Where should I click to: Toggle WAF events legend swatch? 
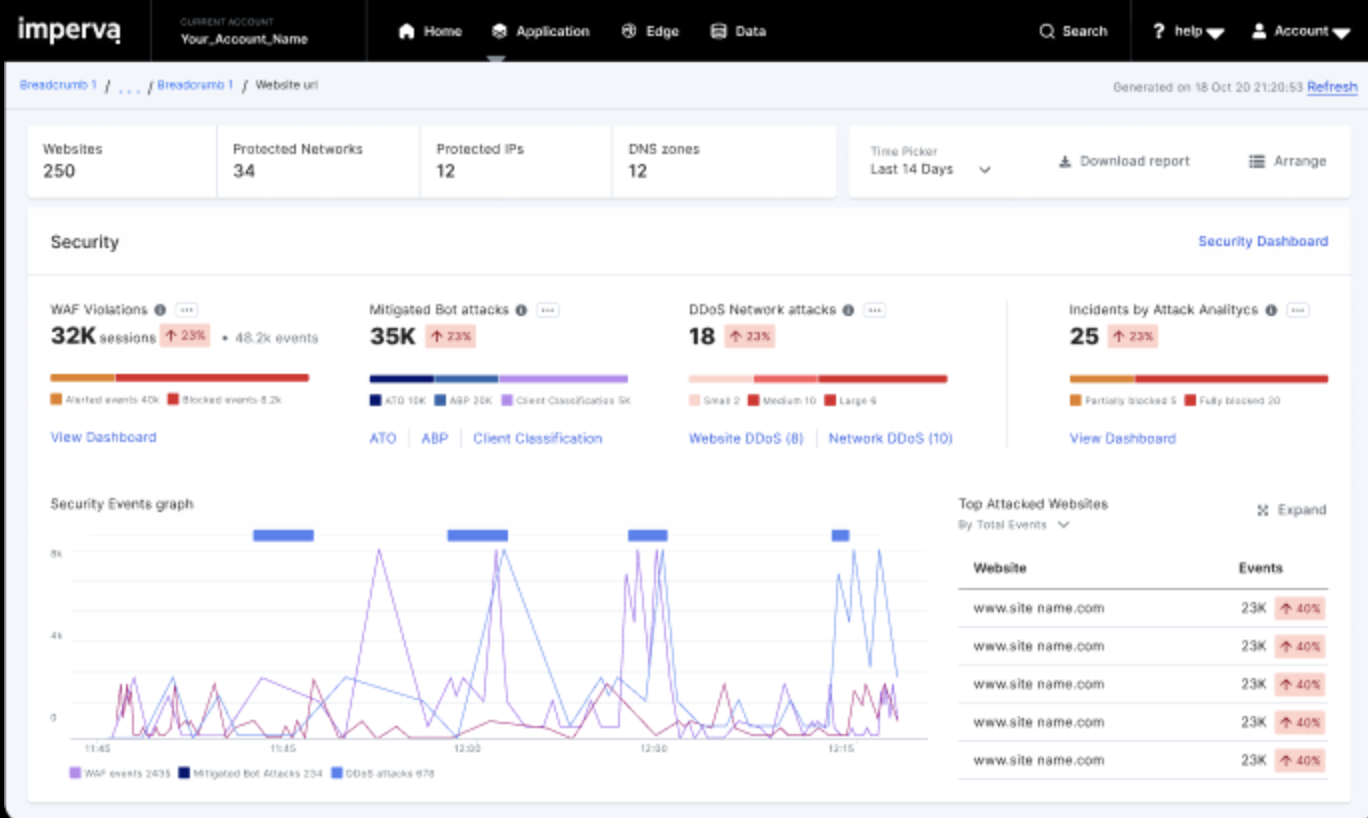(x=75, y=773)
